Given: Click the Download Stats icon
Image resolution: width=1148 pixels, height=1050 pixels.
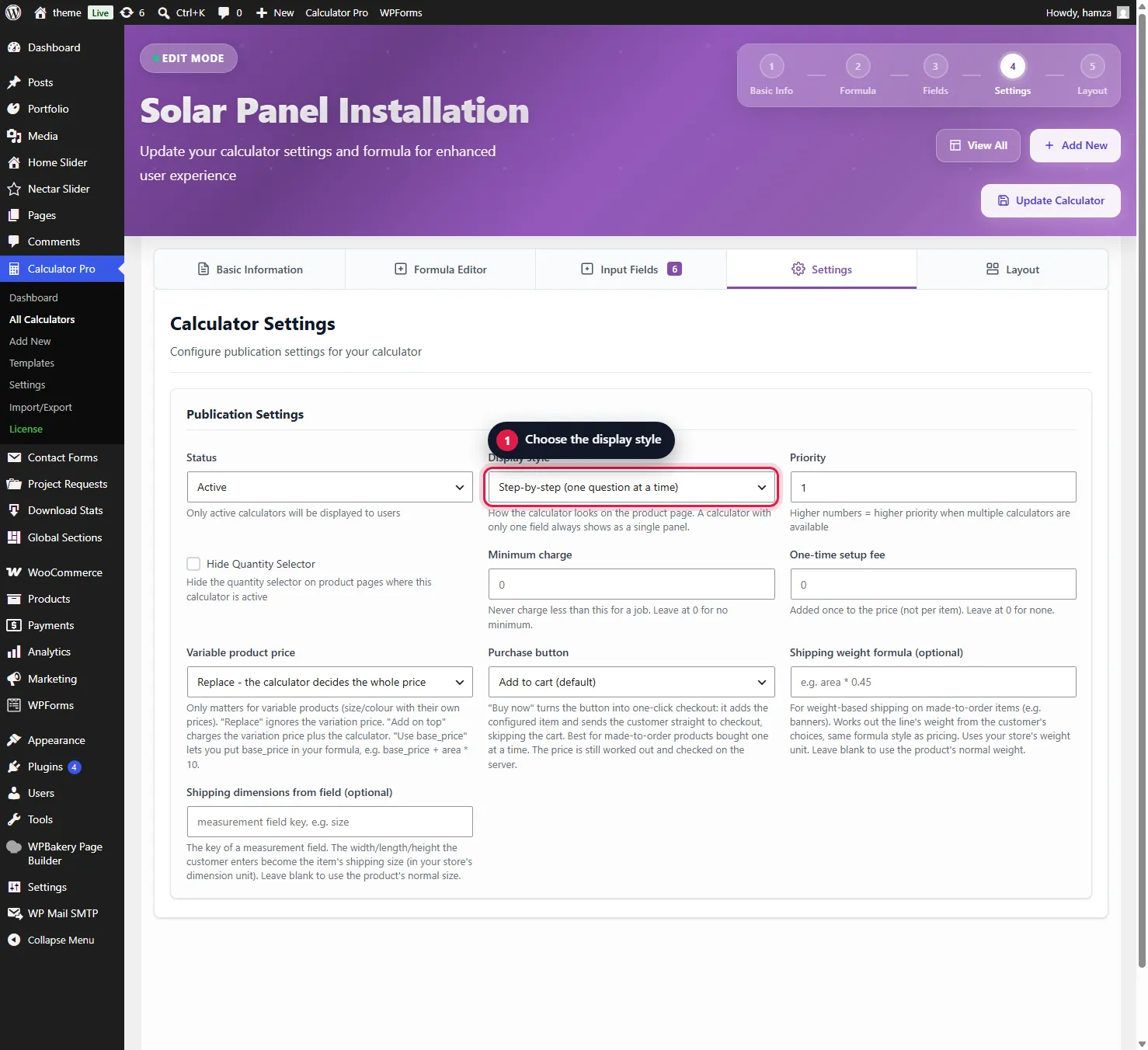Looking at the screenshot, I should [x=14, y=510].
